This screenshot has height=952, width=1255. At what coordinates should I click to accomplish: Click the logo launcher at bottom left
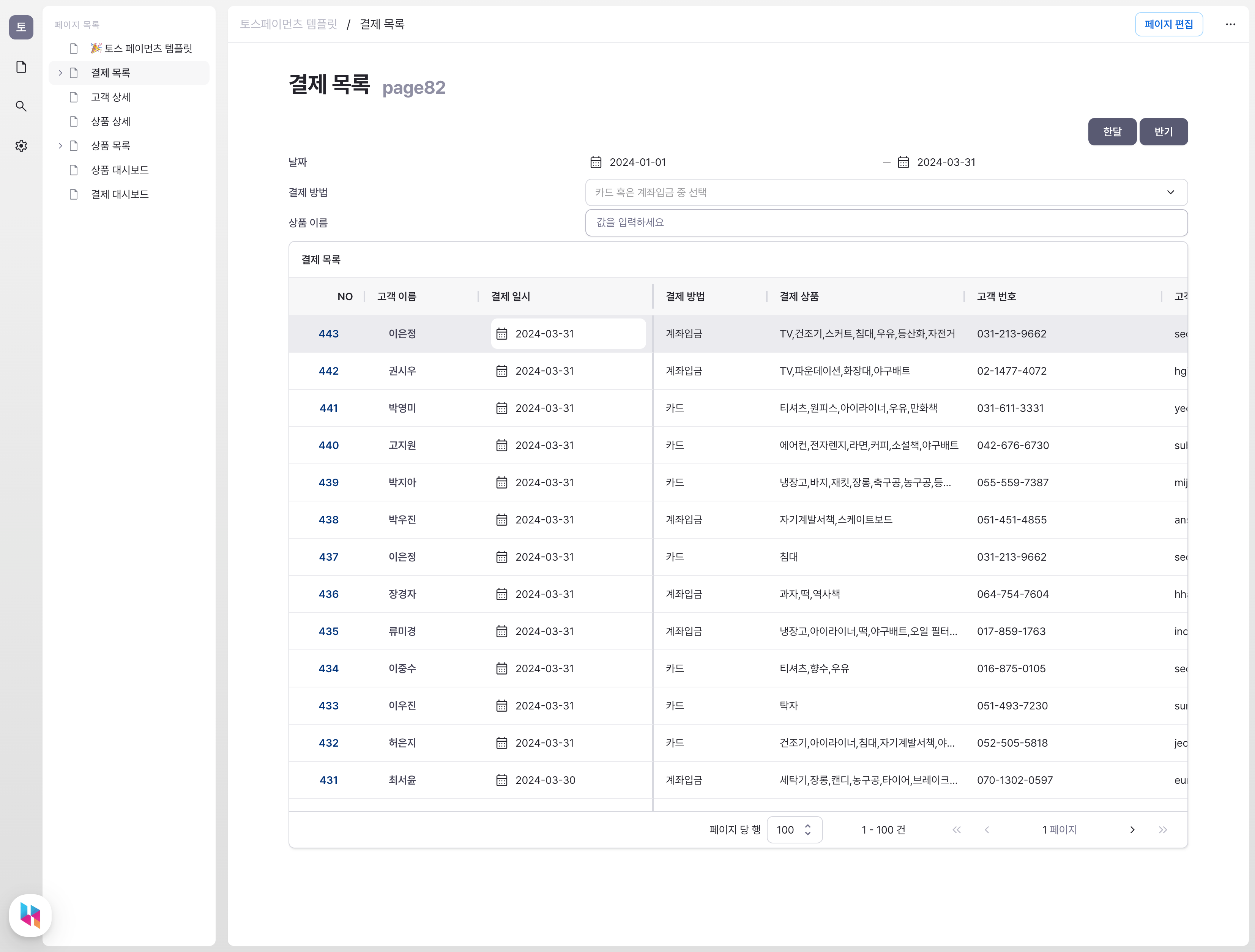[x=30, y=915]
